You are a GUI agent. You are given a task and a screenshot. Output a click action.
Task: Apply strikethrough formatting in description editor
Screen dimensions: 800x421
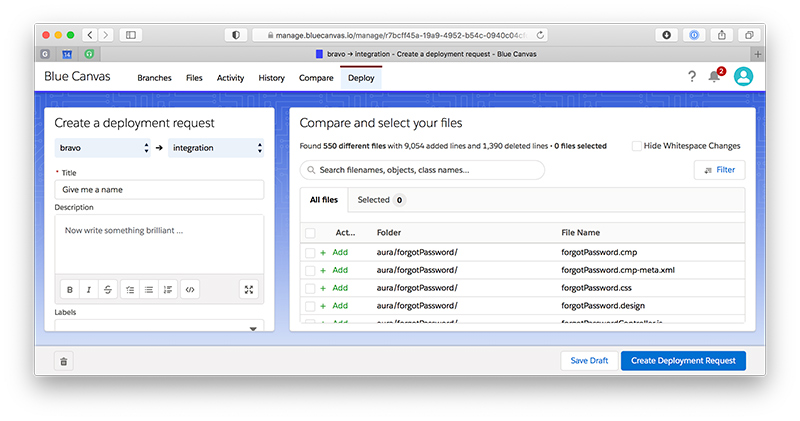pos(108,290)
